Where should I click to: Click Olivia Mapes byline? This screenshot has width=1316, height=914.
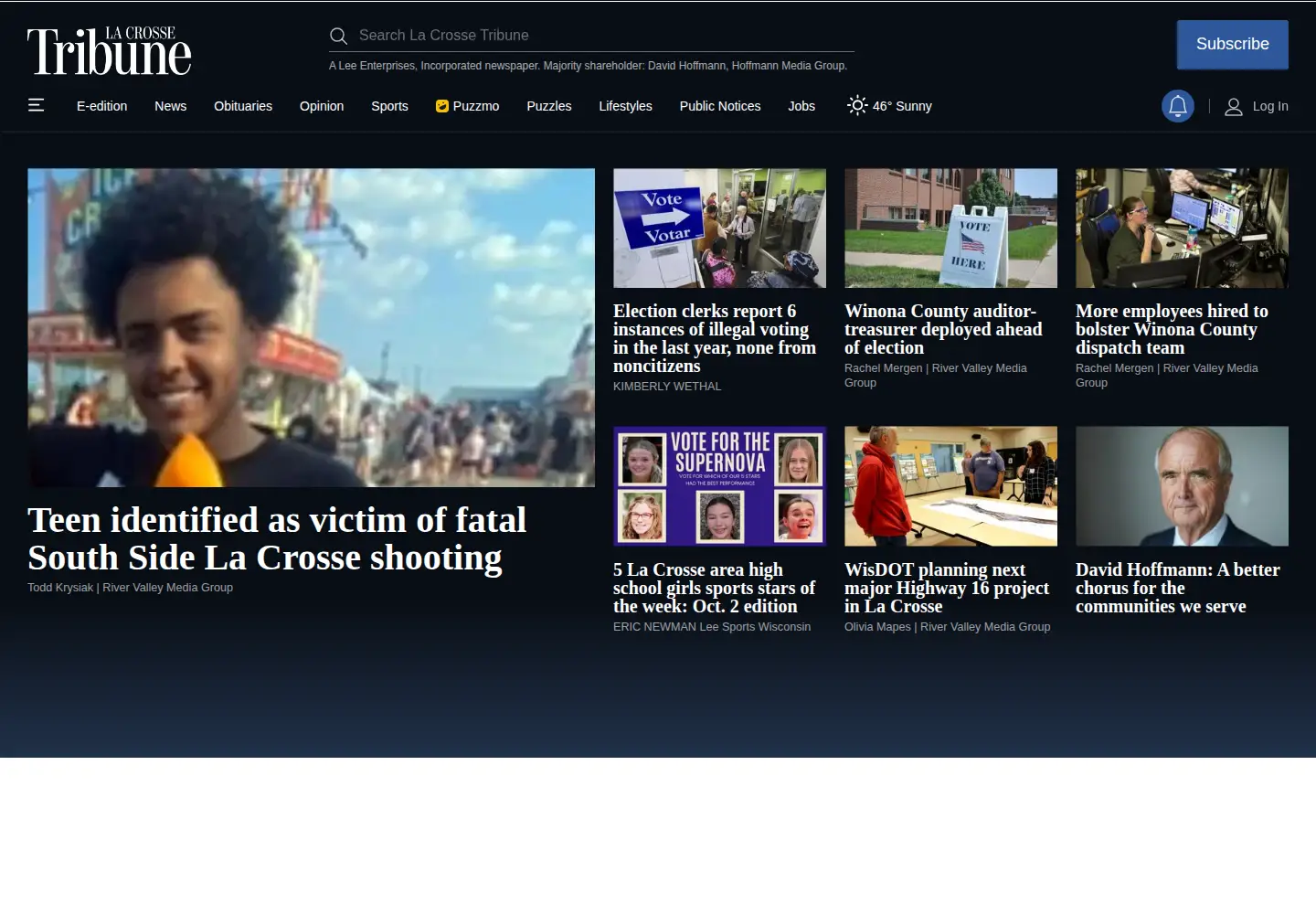pos(948,627)
